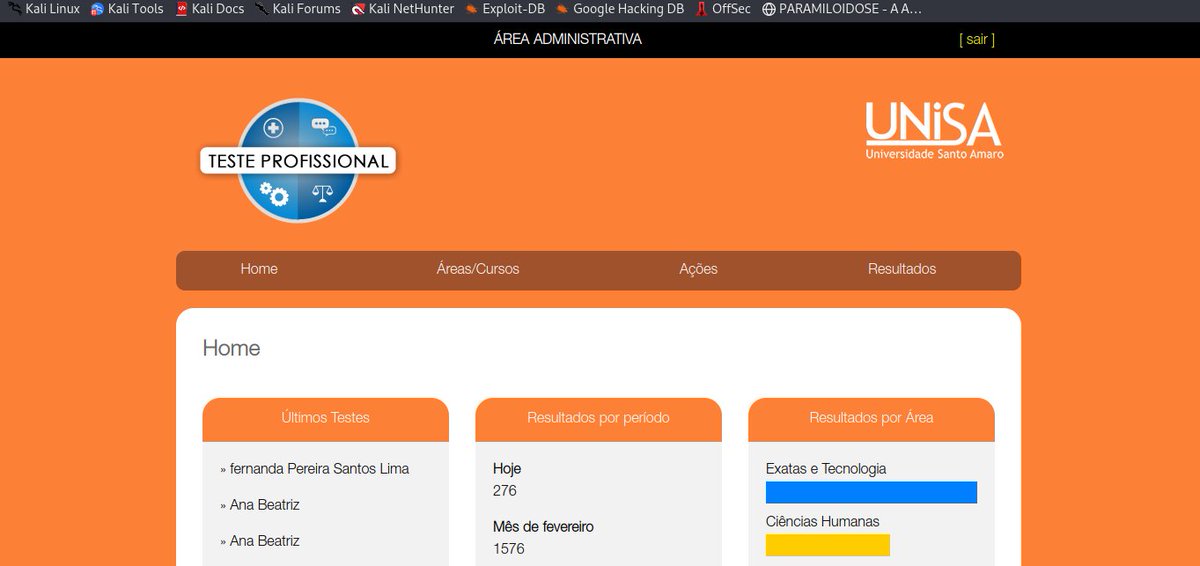Click the Kali Tools favicon
Image resolution: width=1200 pixels, height=566 pixels.
coord(98,9)
